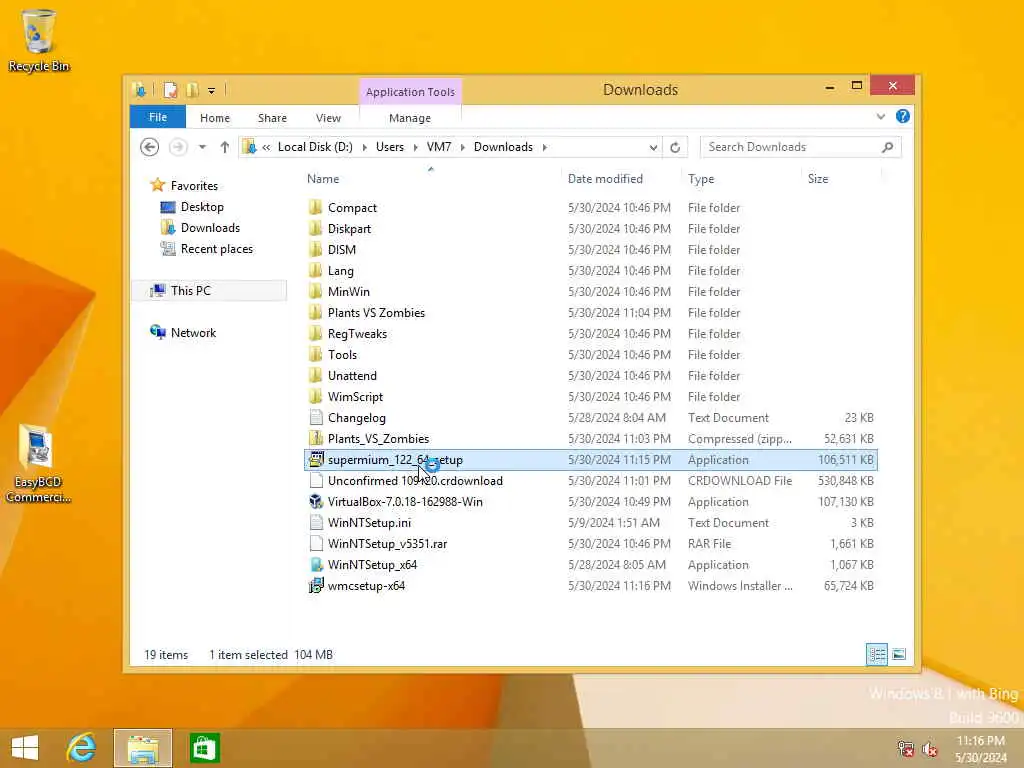Select the Changelog text document icon
The width and height of the screenshot is (1024, 768).
(315, 417)
